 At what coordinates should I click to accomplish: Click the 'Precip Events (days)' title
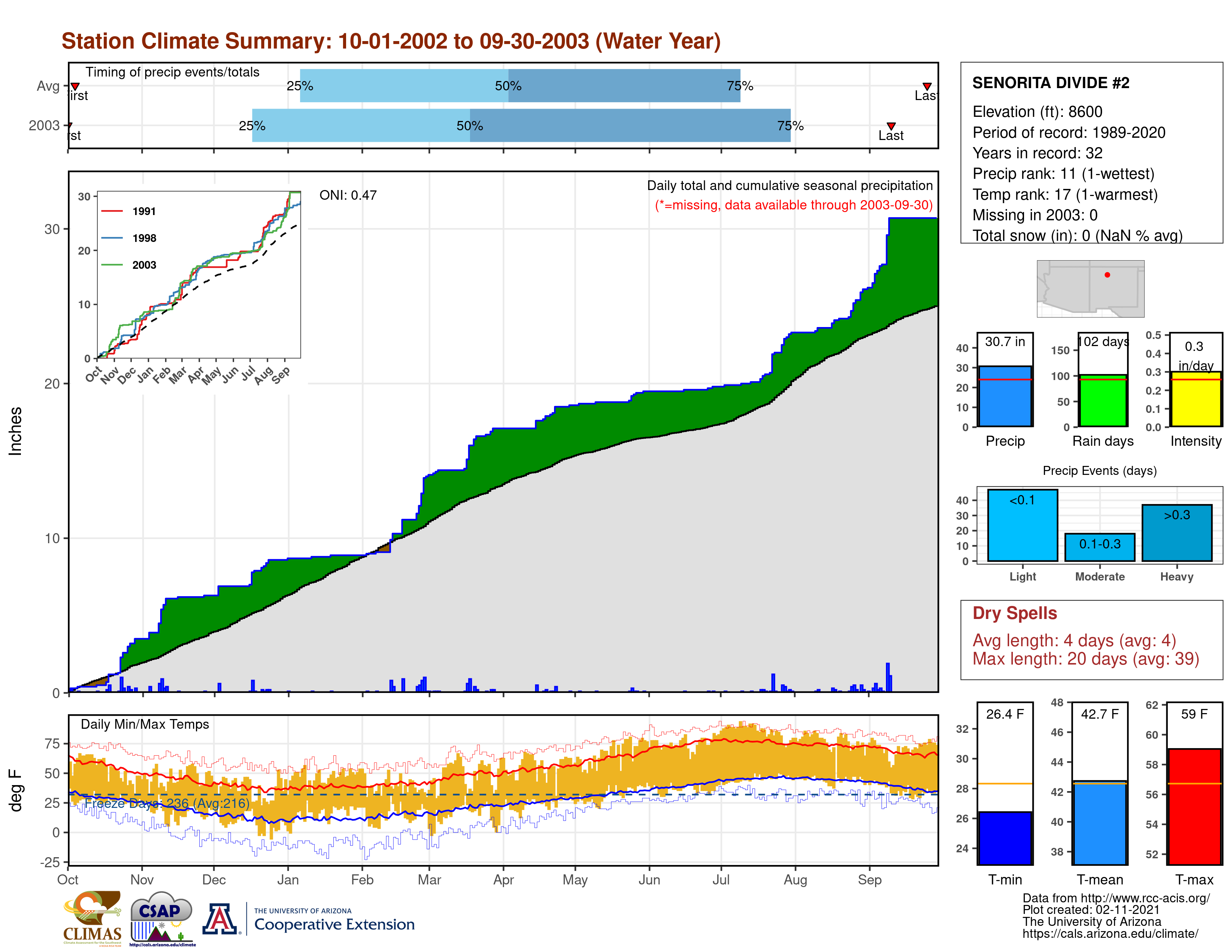tap(1099, 470)
